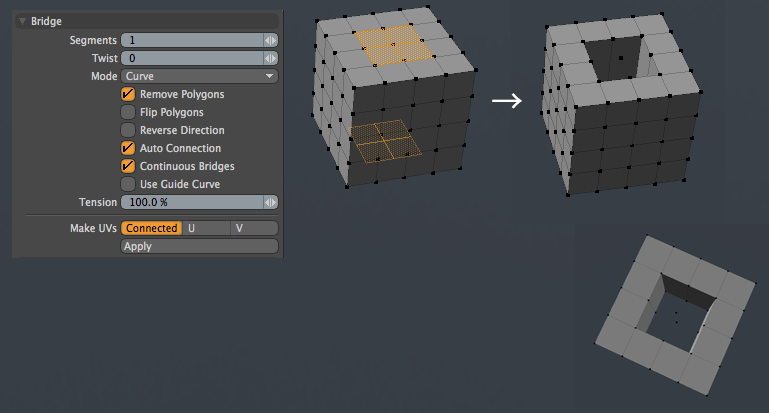Click the Segments stepper arrows

[x=271, y=40]
